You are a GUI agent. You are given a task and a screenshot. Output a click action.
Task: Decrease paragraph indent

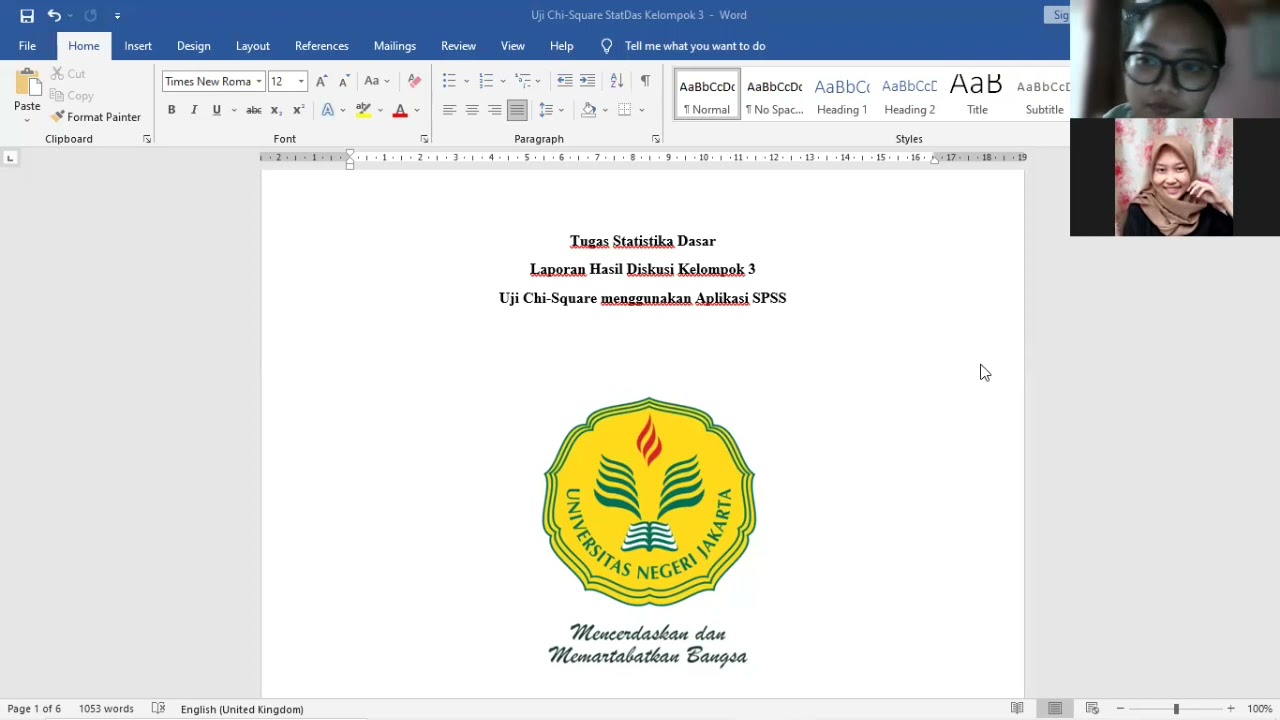[x=565, y=81]
